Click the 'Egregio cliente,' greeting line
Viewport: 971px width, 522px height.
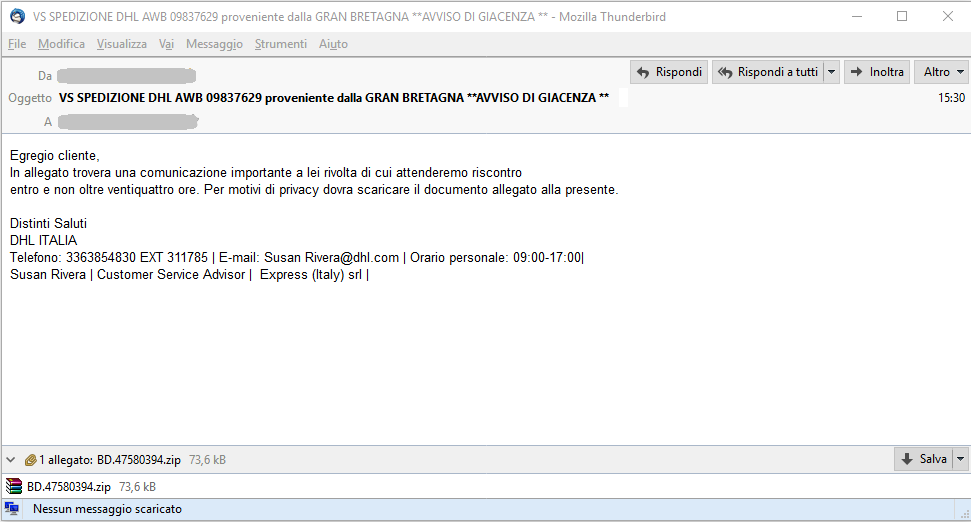point(54,156)
